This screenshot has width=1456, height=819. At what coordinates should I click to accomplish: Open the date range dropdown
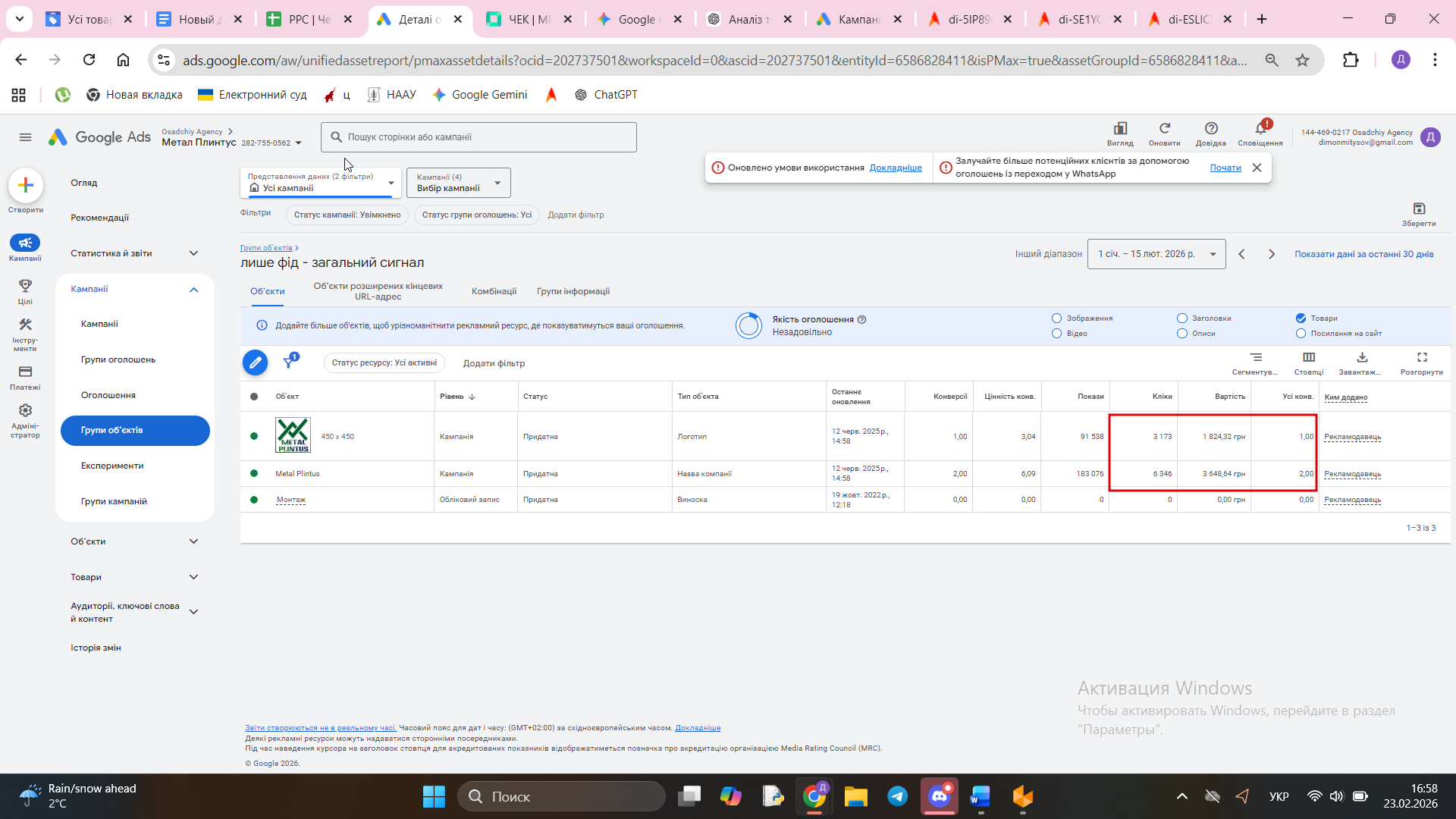(x=1156, y=254)
